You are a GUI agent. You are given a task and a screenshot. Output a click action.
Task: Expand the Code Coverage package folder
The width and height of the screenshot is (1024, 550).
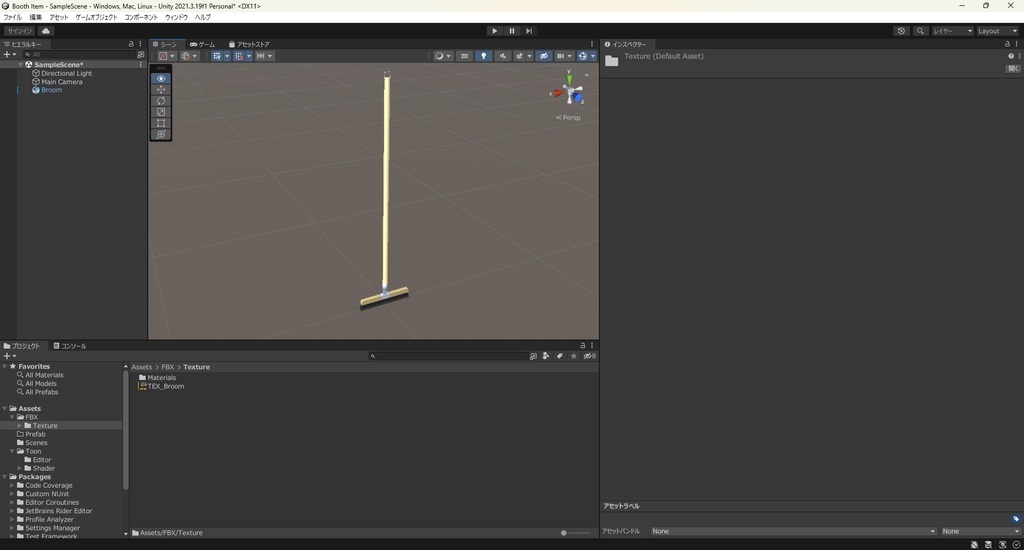pos(12,485)
